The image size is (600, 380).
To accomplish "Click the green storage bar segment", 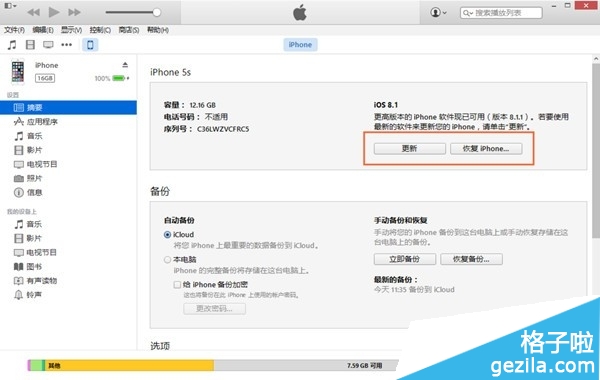I will pyautogui.click(x=37, y=365).
